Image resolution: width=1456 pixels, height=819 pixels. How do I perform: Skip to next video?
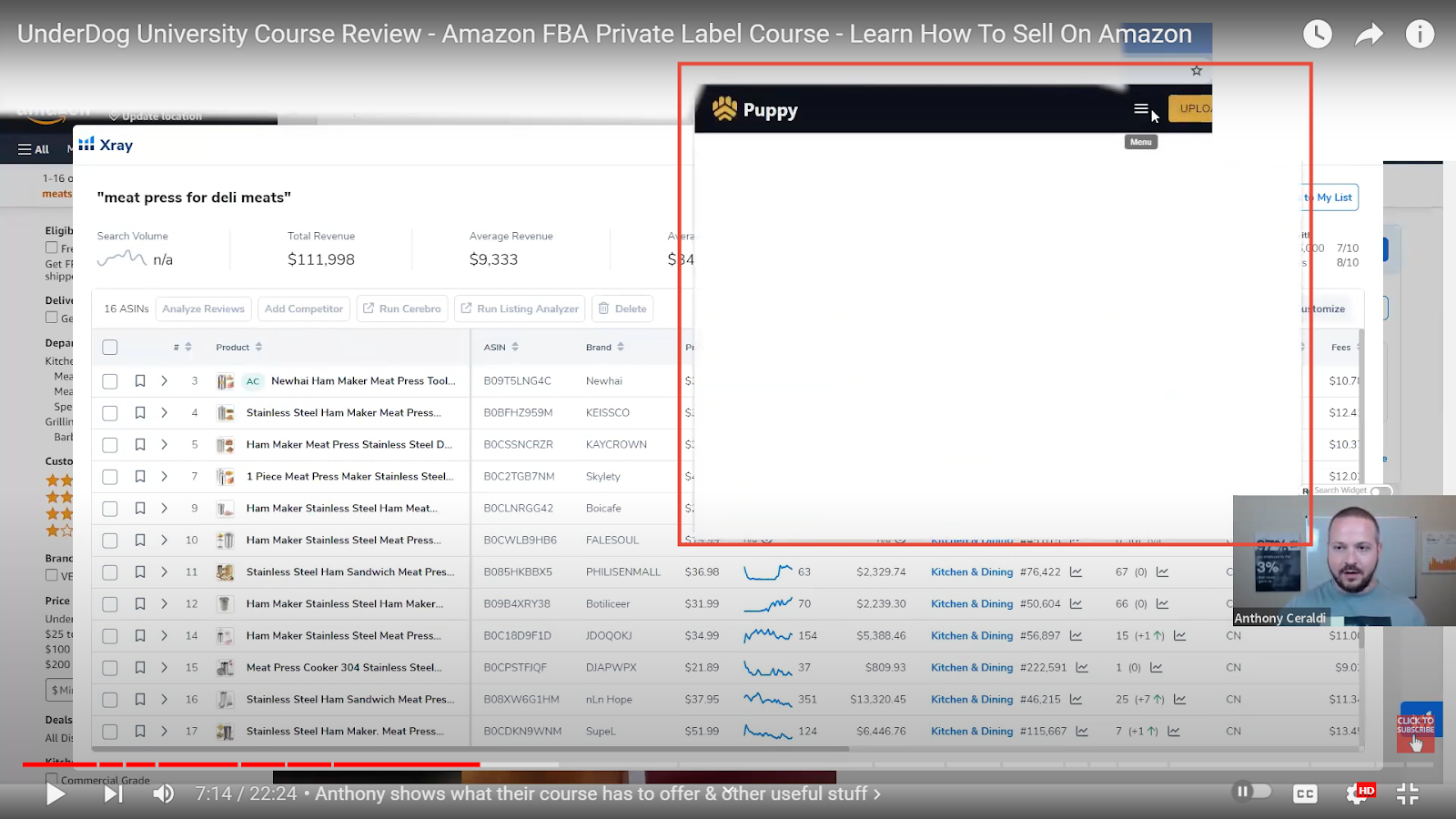113,794
